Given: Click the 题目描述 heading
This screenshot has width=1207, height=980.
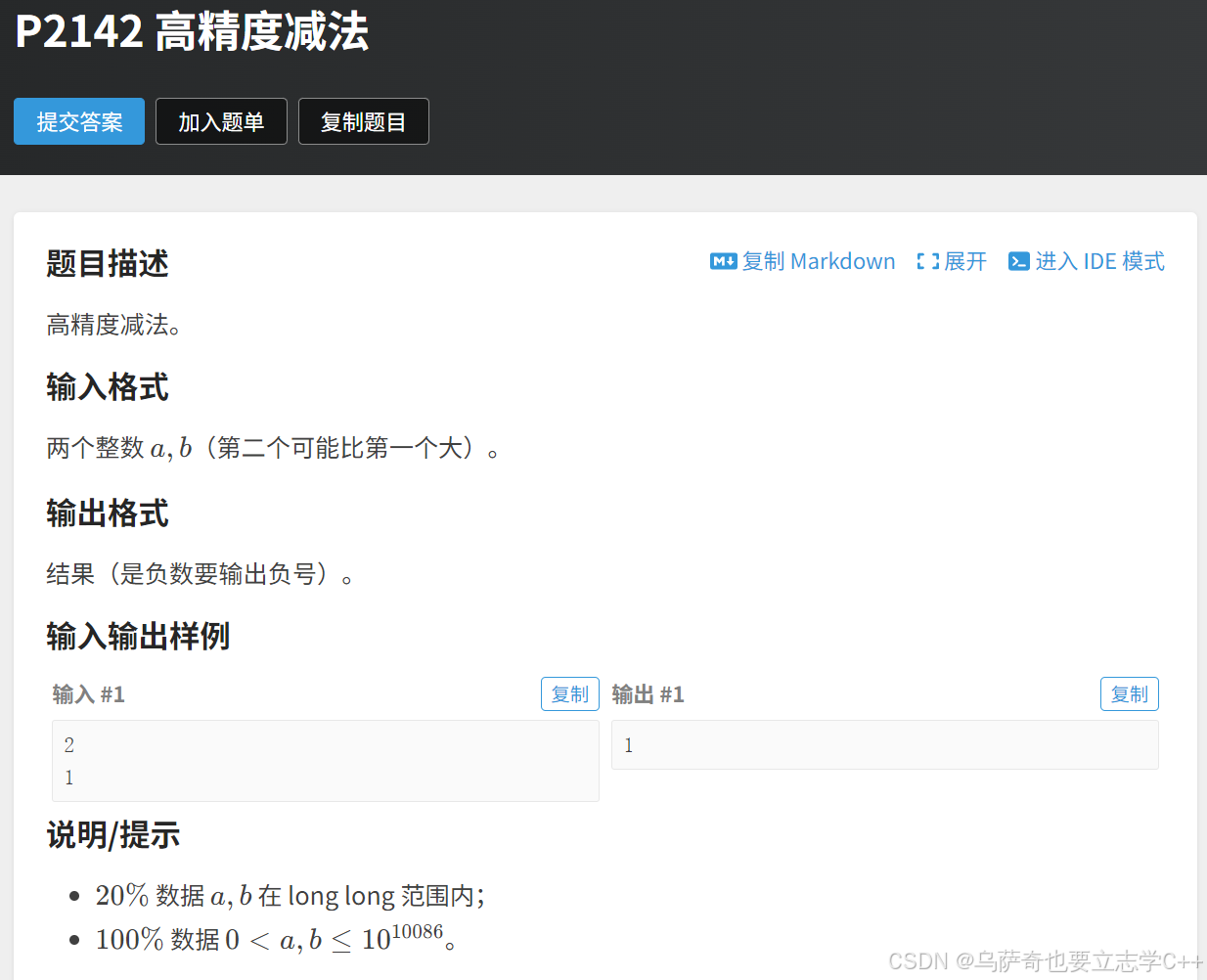Looking at the screenshot, I should point(108,263).
